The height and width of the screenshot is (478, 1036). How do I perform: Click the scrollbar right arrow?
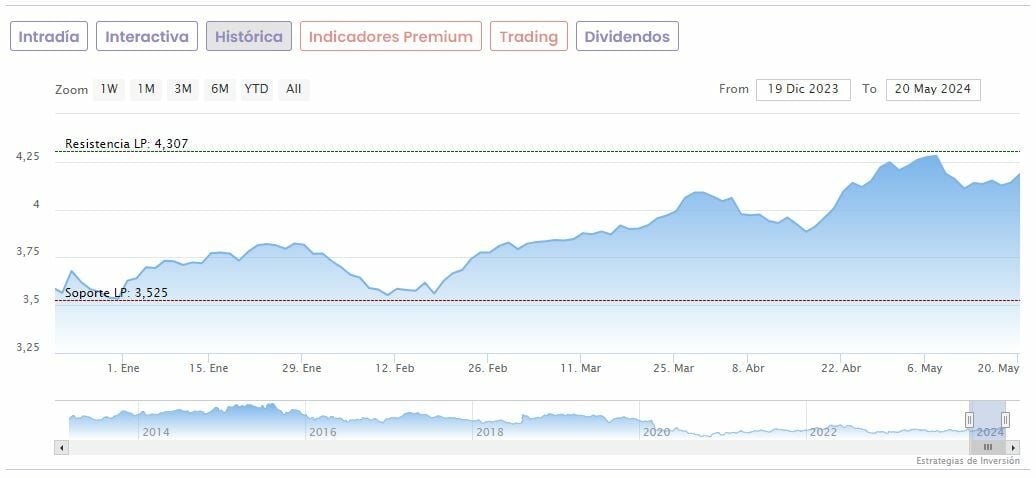click(1015, 448)
